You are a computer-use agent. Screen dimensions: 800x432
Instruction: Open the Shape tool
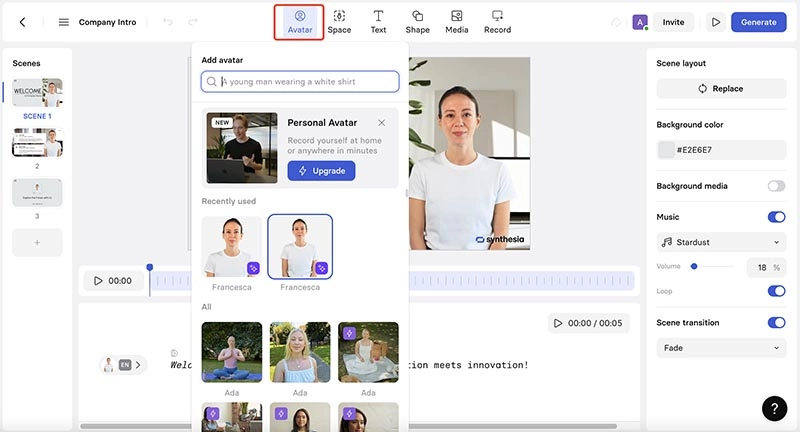point(417,21)
